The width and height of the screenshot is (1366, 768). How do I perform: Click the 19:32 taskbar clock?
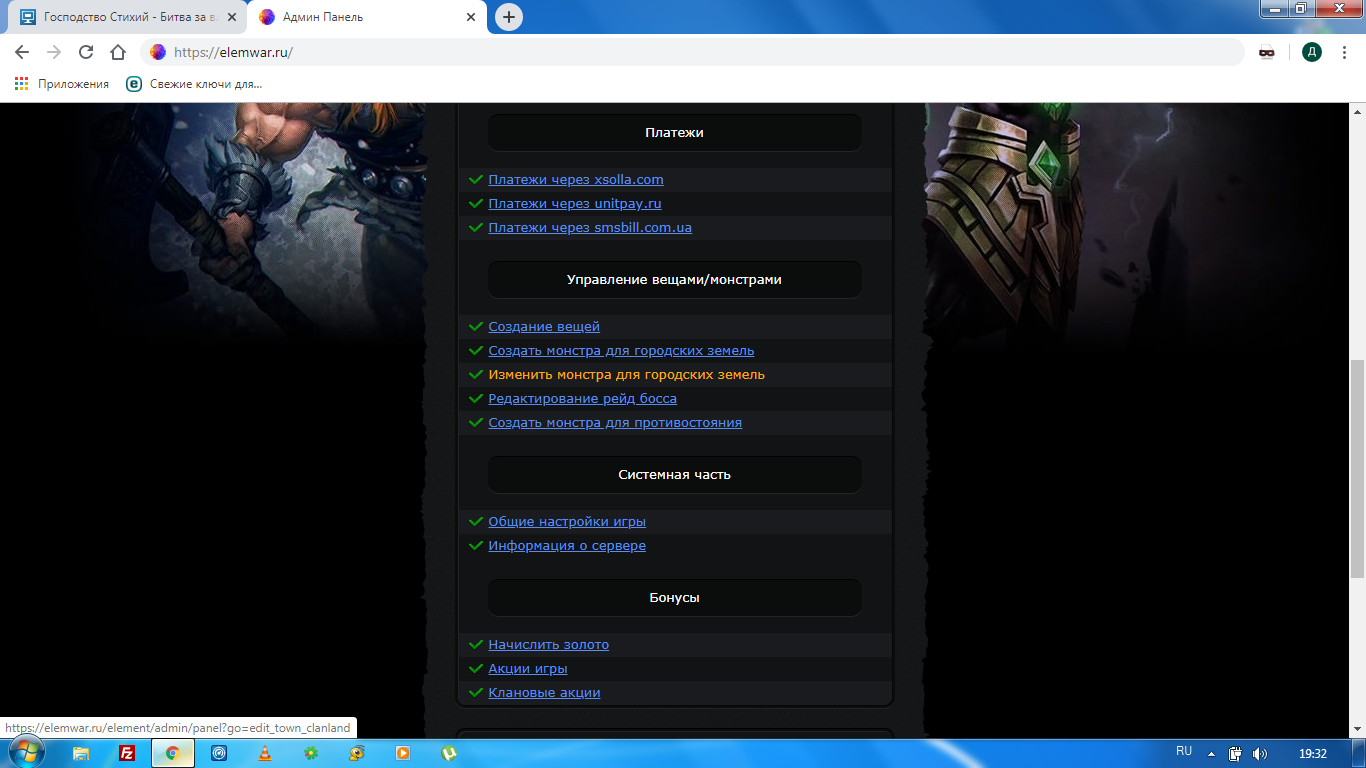[1312, 753]
